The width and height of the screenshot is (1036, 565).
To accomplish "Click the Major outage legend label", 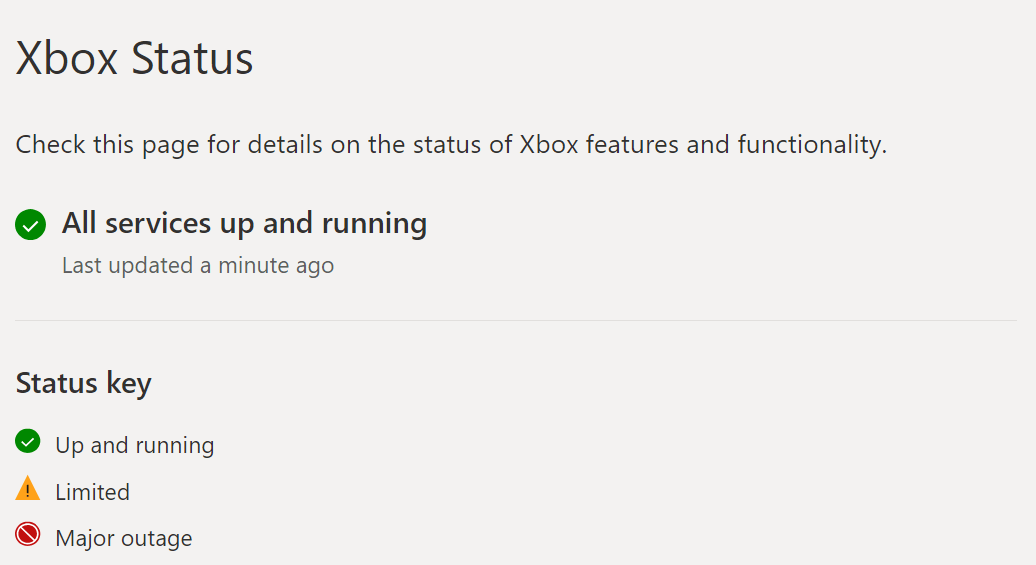I will click(x=124, y=539).
